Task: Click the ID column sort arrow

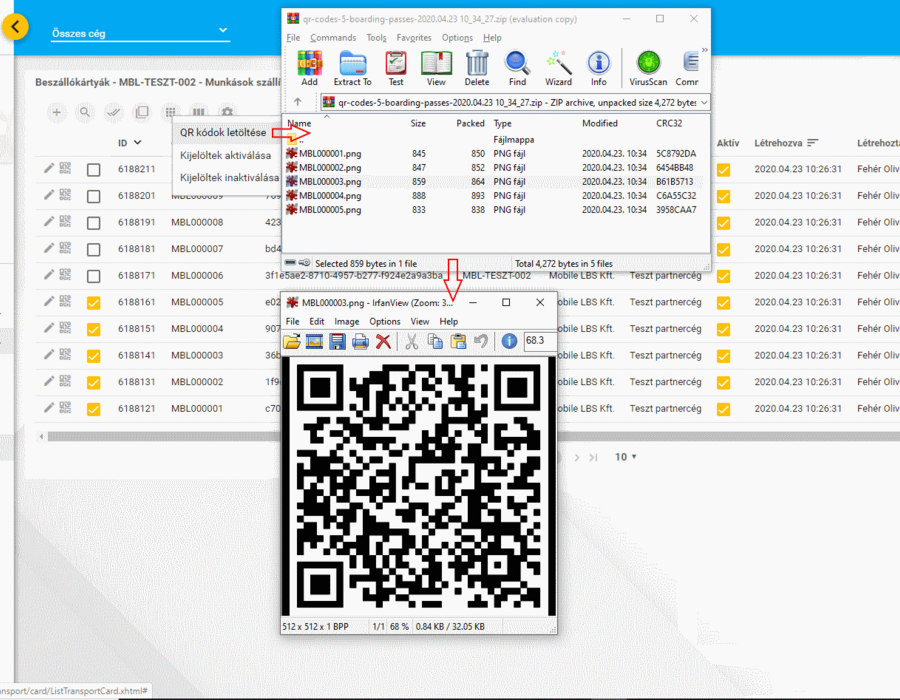Action: click(x=138, y=142)
